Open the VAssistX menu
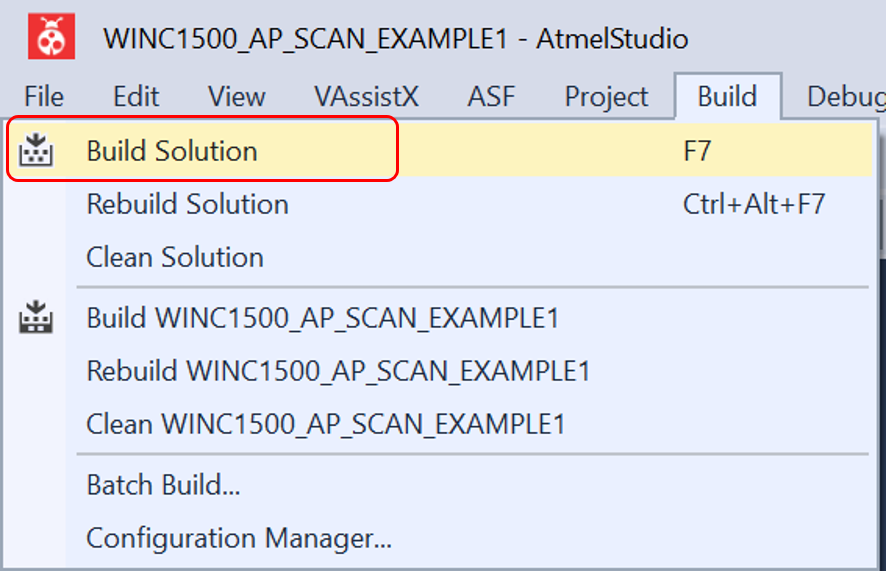 point(366,97)
